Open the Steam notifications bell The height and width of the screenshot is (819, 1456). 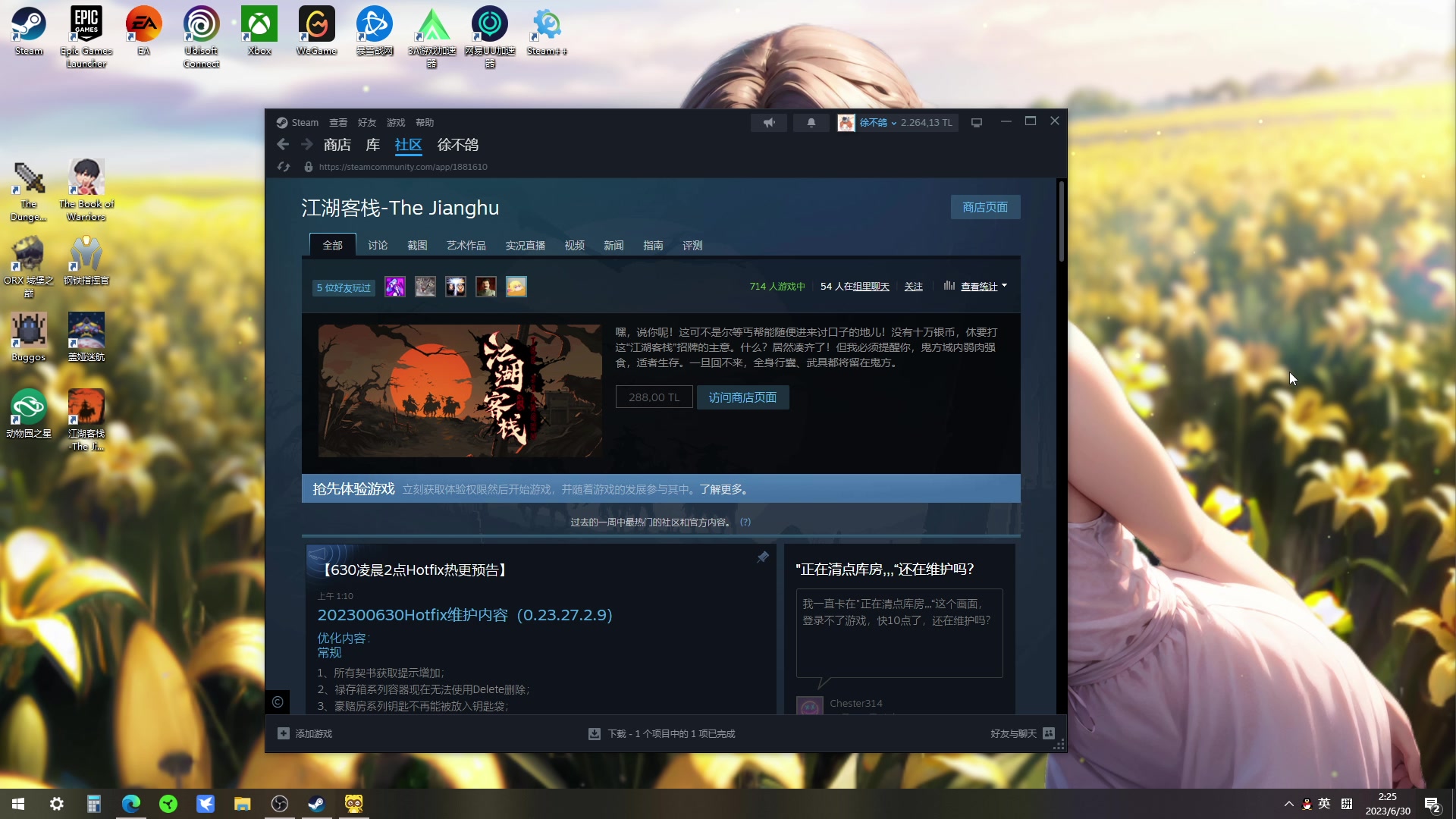(x=811, y=122)
